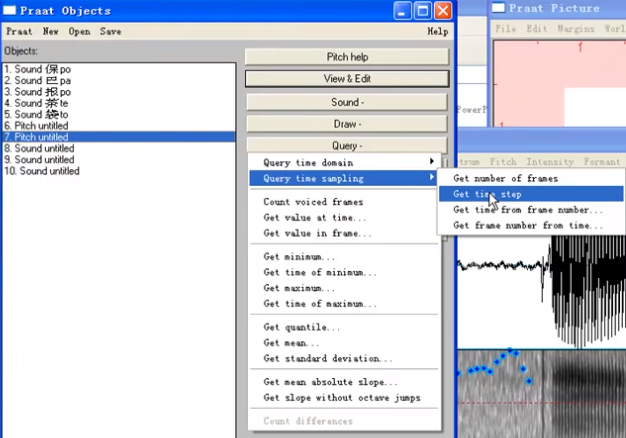Select Get minimum... command

[x=345, y=256]
